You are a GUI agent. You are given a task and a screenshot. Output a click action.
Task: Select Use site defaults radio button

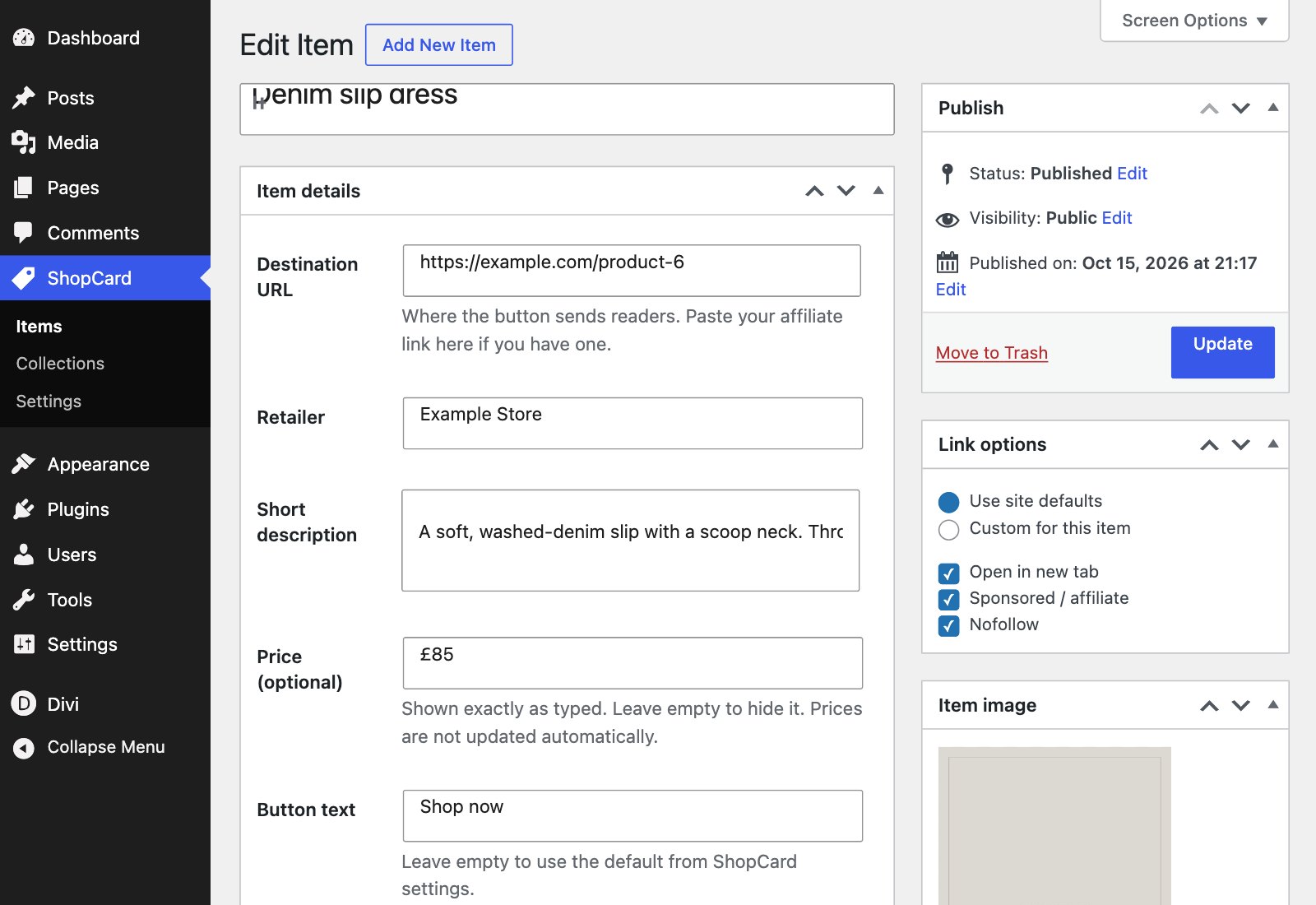(x=948, y=502)
